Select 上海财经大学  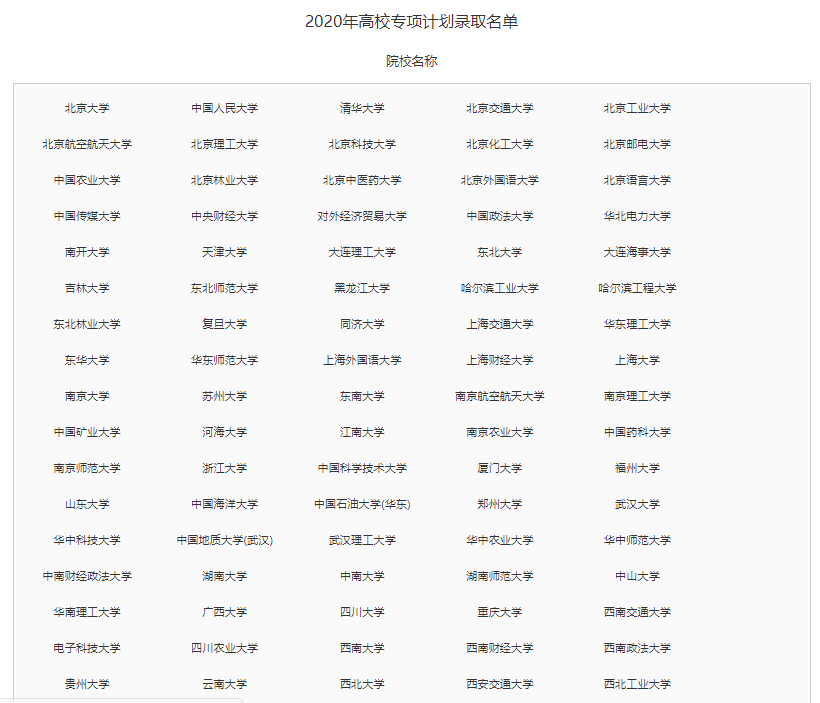click(499, 360)
